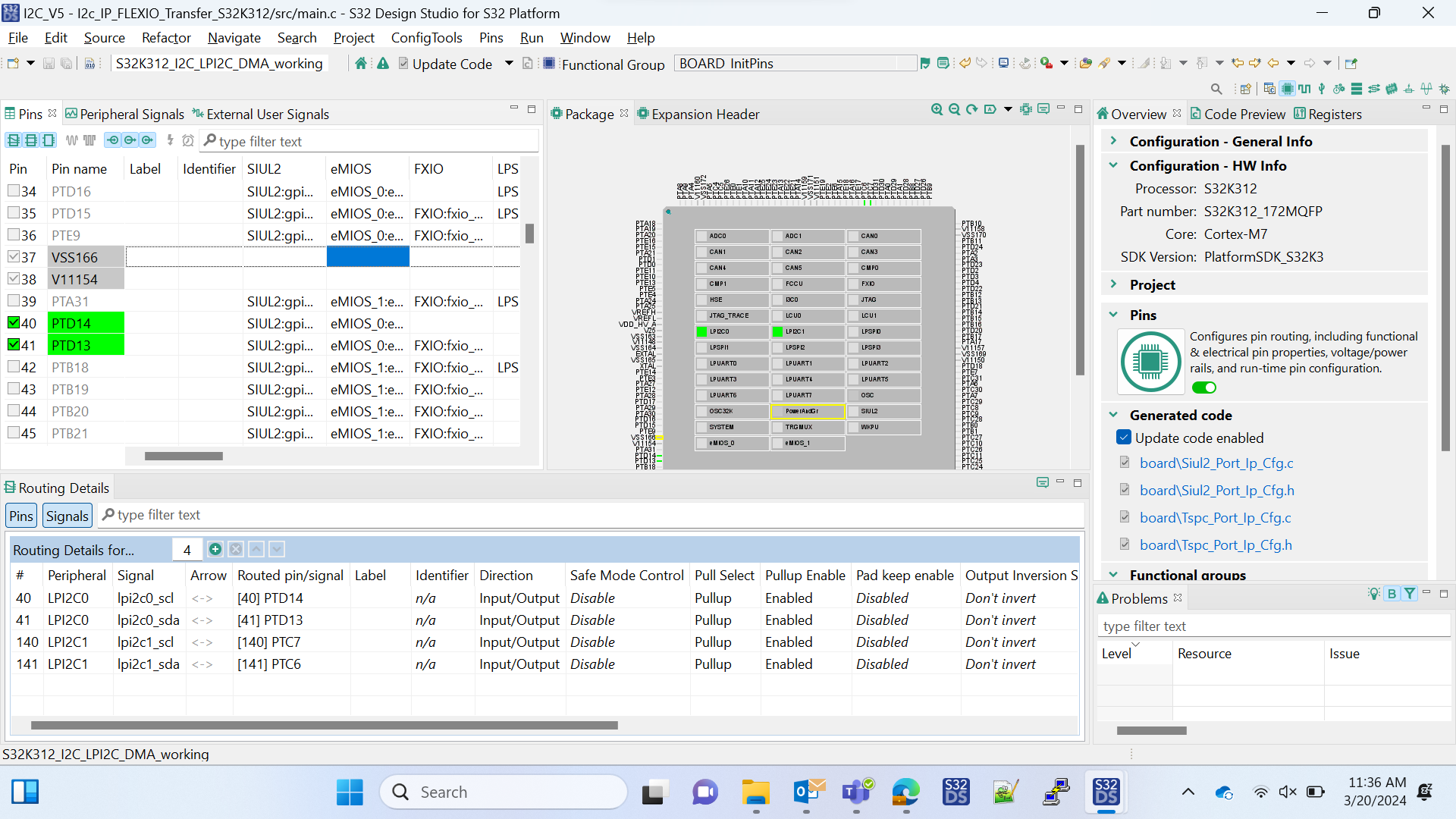Switch off the green Pins functionality toggle

[x=1204, y=388]
